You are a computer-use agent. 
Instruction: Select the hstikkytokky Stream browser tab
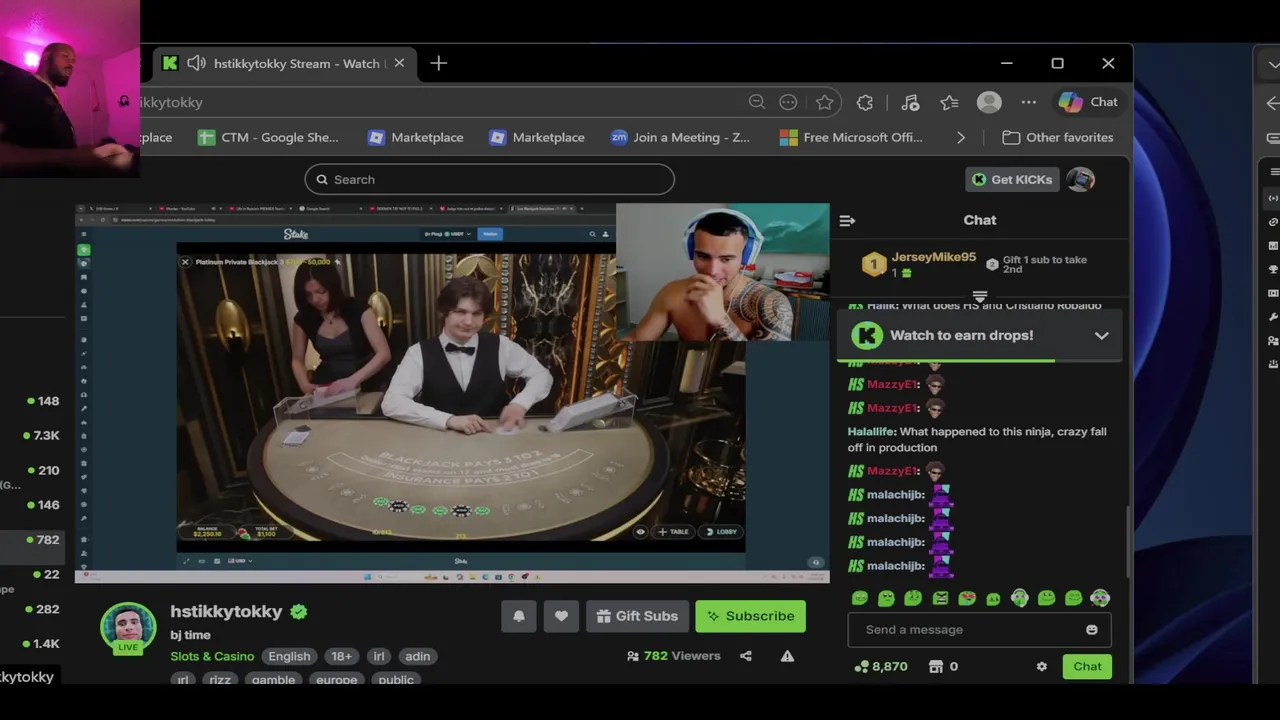coord(285,63)
